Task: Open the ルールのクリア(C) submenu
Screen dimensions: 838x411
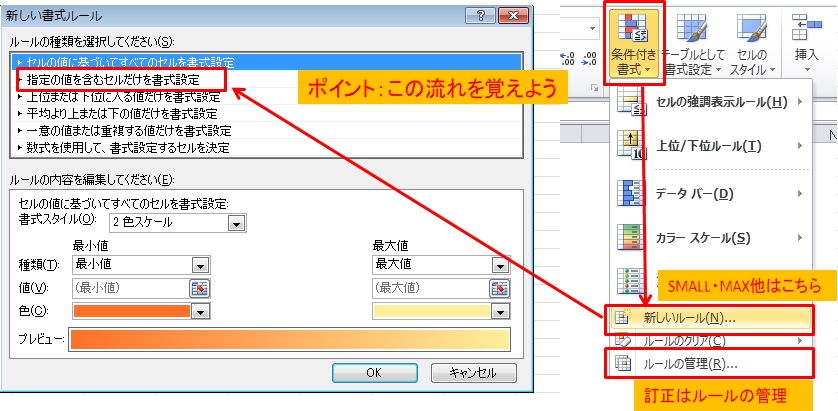Action: click(711, 340)
